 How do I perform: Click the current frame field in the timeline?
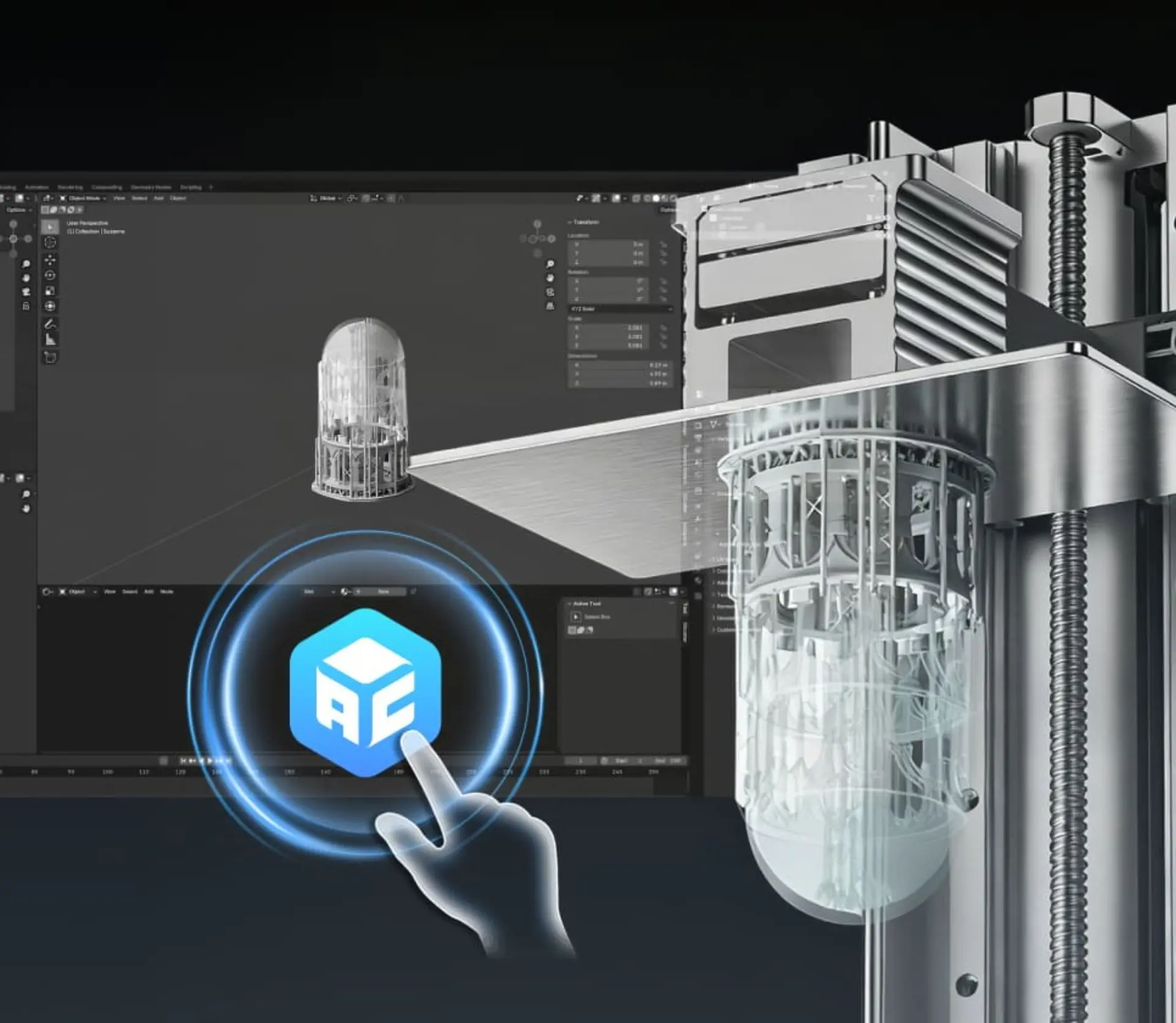581,760
